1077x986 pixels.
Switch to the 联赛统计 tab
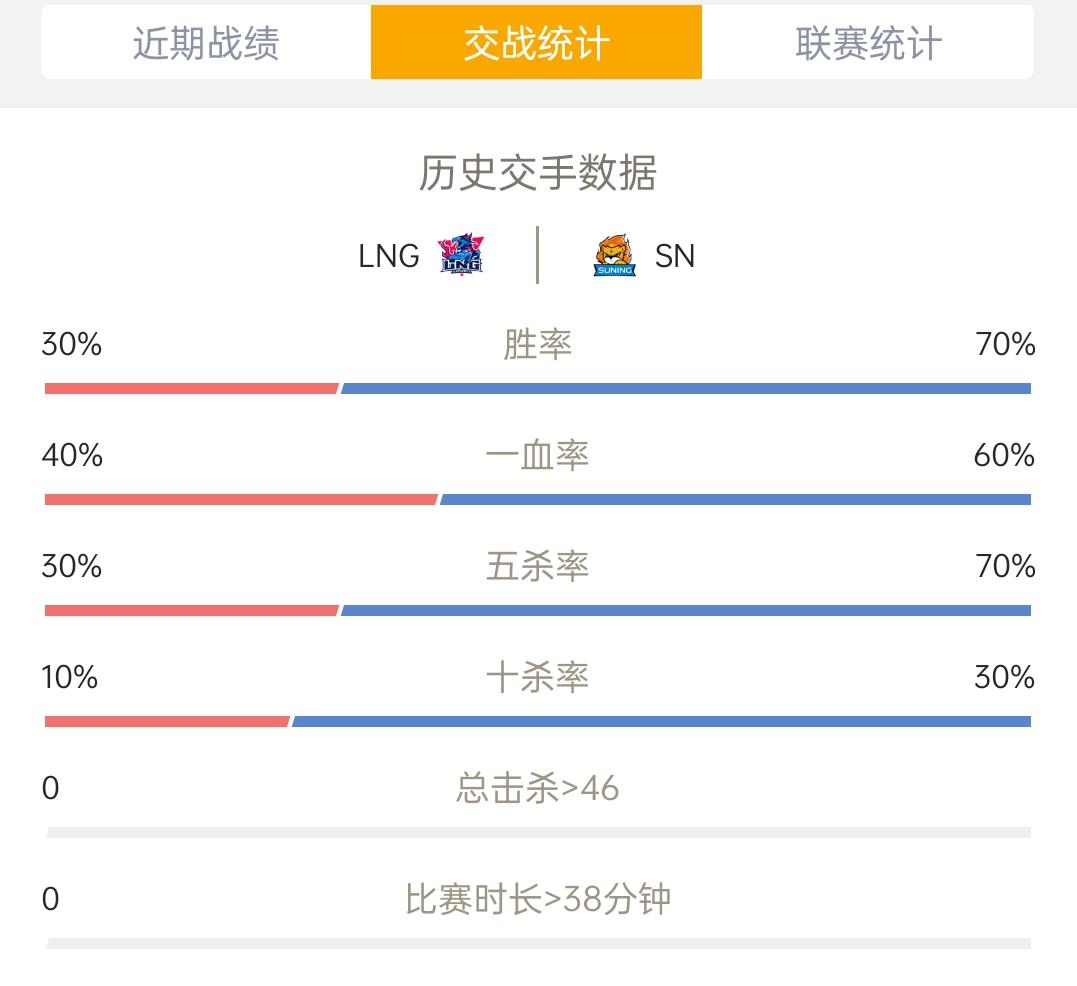[x=868, y=43]
